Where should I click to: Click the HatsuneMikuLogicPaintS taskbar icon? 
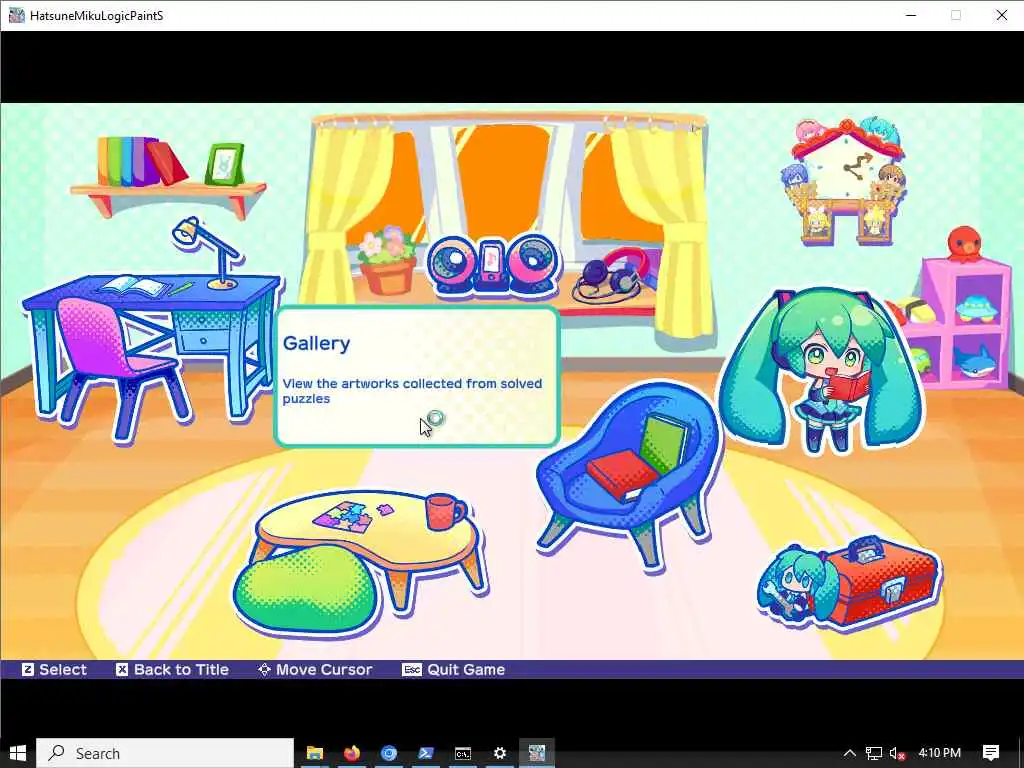pos(537,753)
